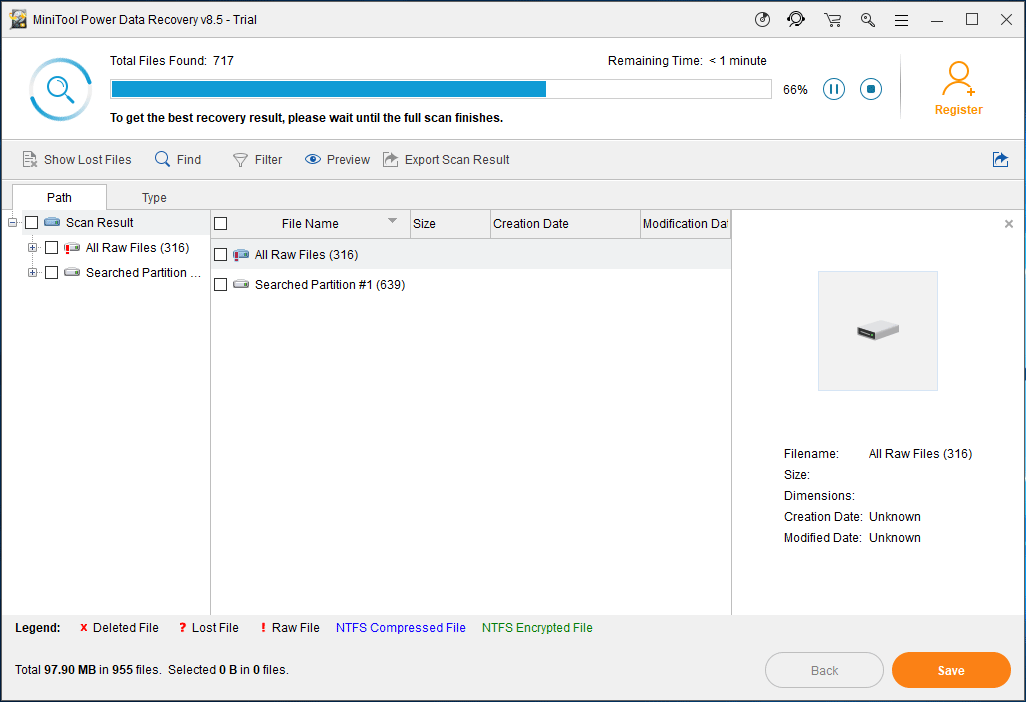Click All Raw Files list row icon
The image size is (1026, 702).
(241, 254)
